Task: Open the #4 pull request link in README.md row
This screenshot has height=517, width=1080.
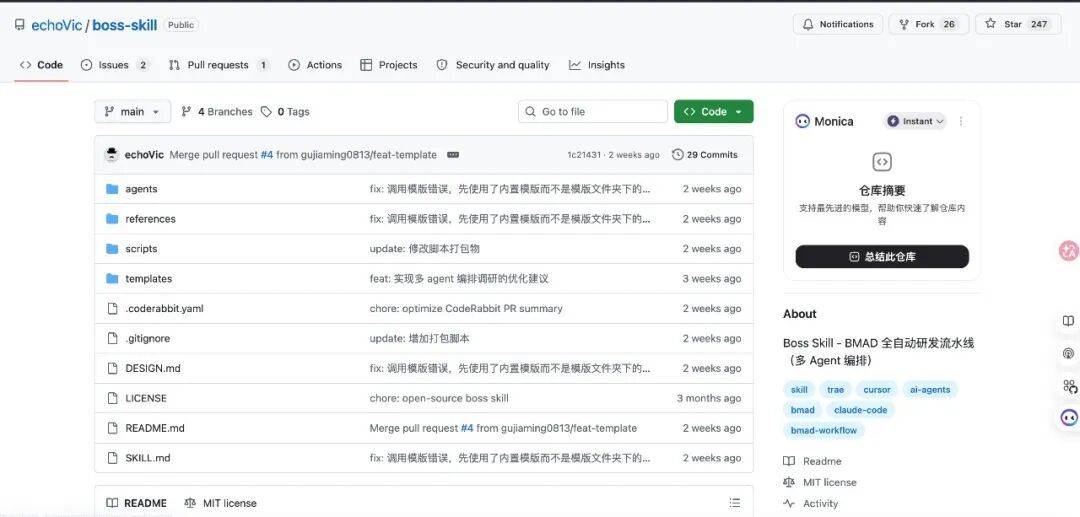Action: (x=467, y=428)
